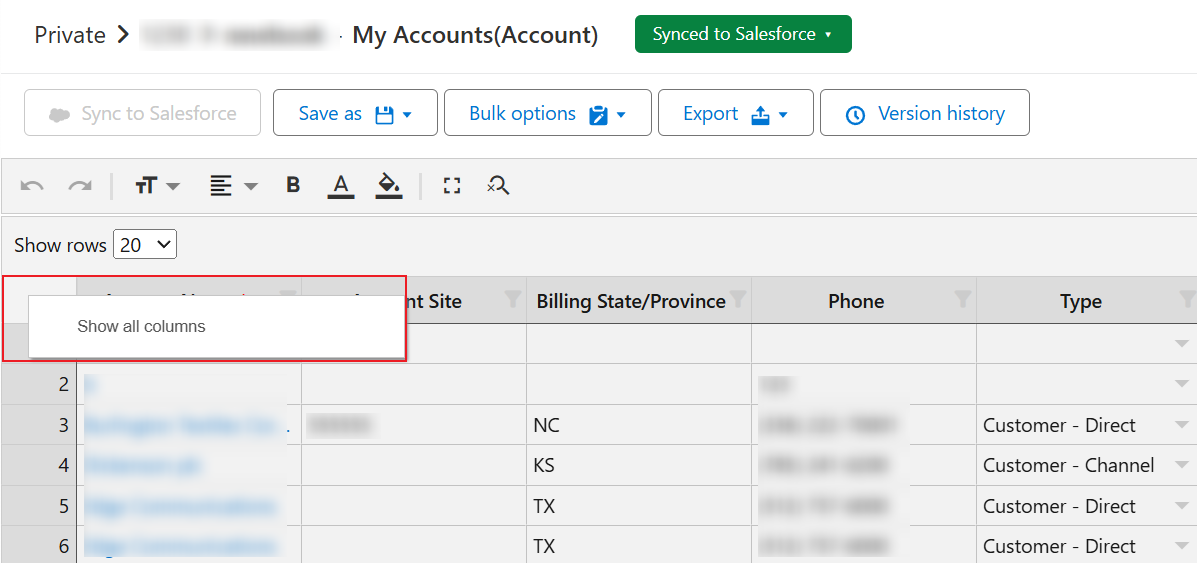Undo the last edit
The width and height of the screenshot is (1197, 563).
[32, 185]
